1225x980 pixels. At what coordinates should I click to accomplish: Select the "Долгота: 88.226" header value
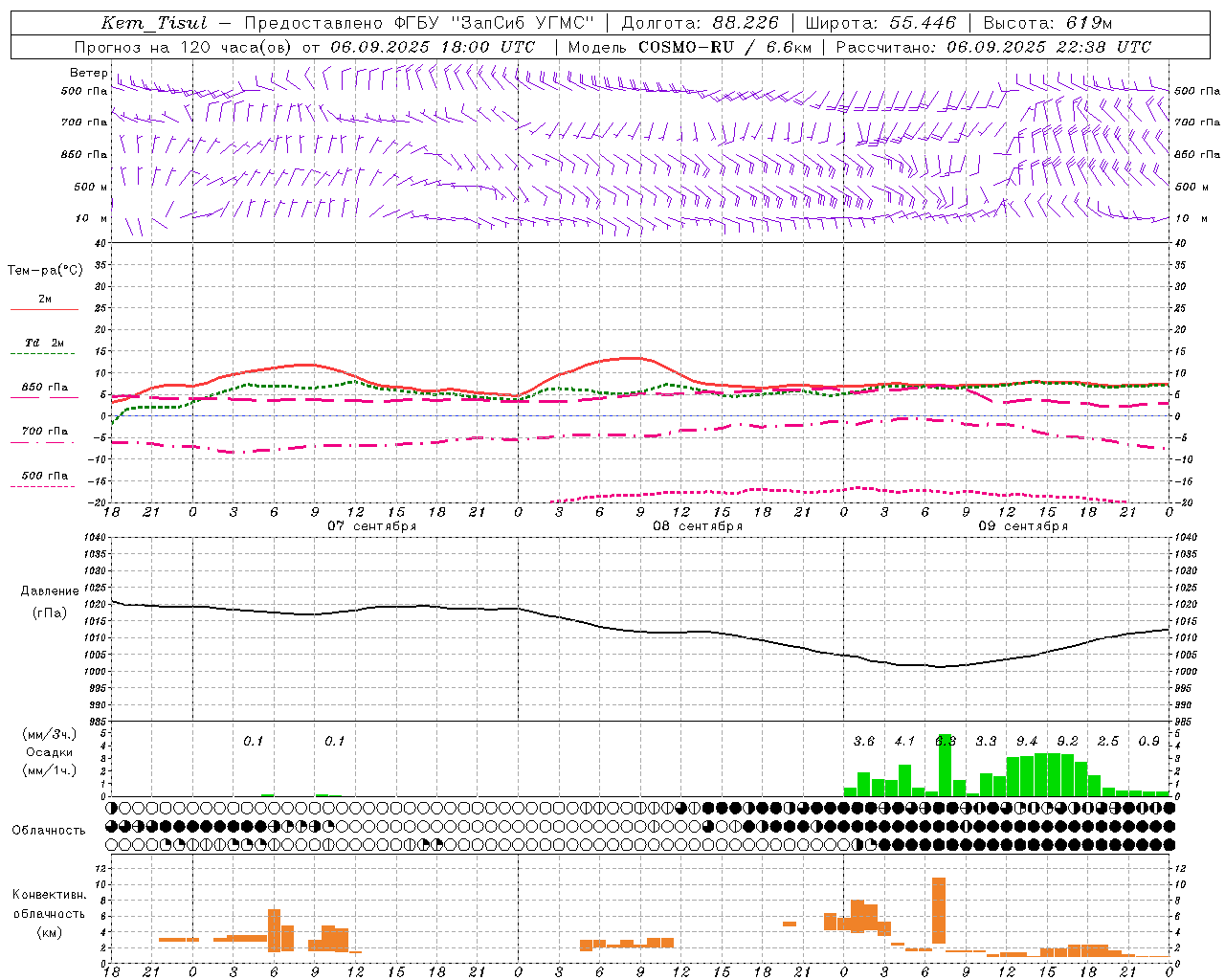(x=700, y=23)
